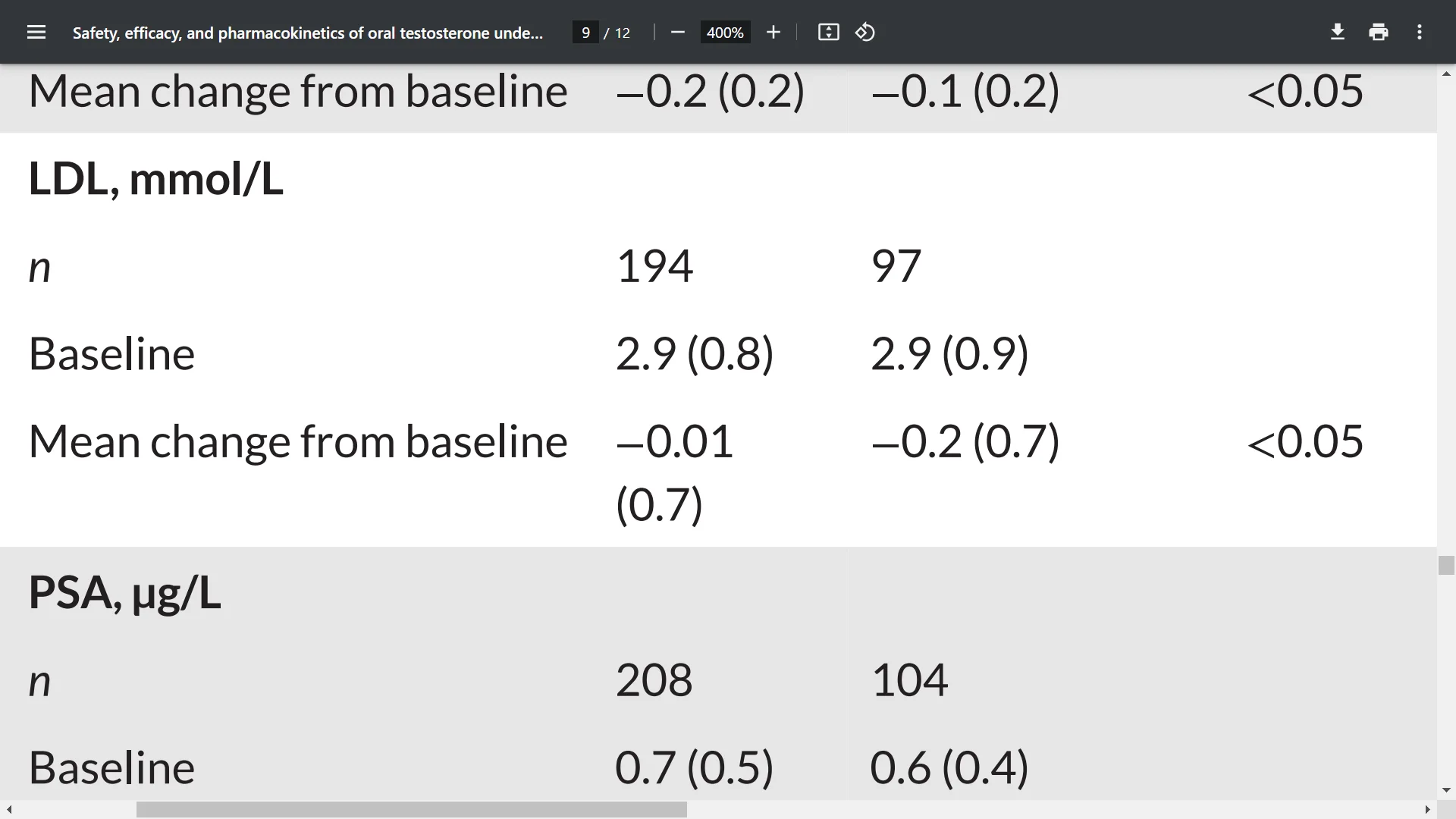Image resolution: width=1456 pixels, height=819 pixels.
Task: Click the scroll up arrow
Action: click(1446, 74)
